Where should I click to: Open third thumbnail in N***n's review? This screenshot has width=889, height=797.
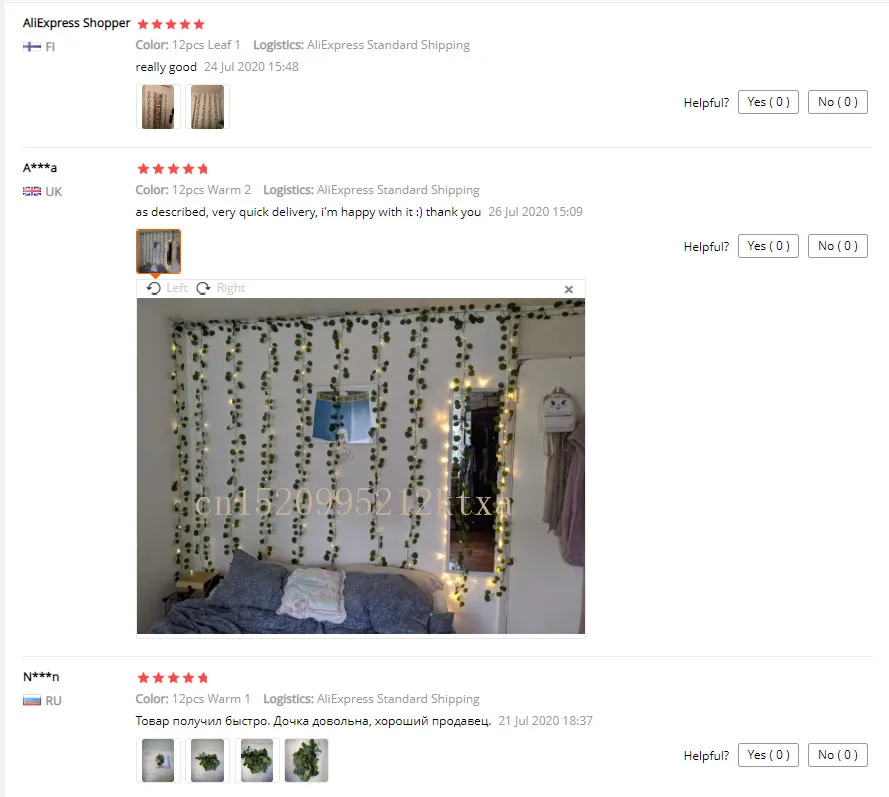pyautogui.click(x=257, y=760)
